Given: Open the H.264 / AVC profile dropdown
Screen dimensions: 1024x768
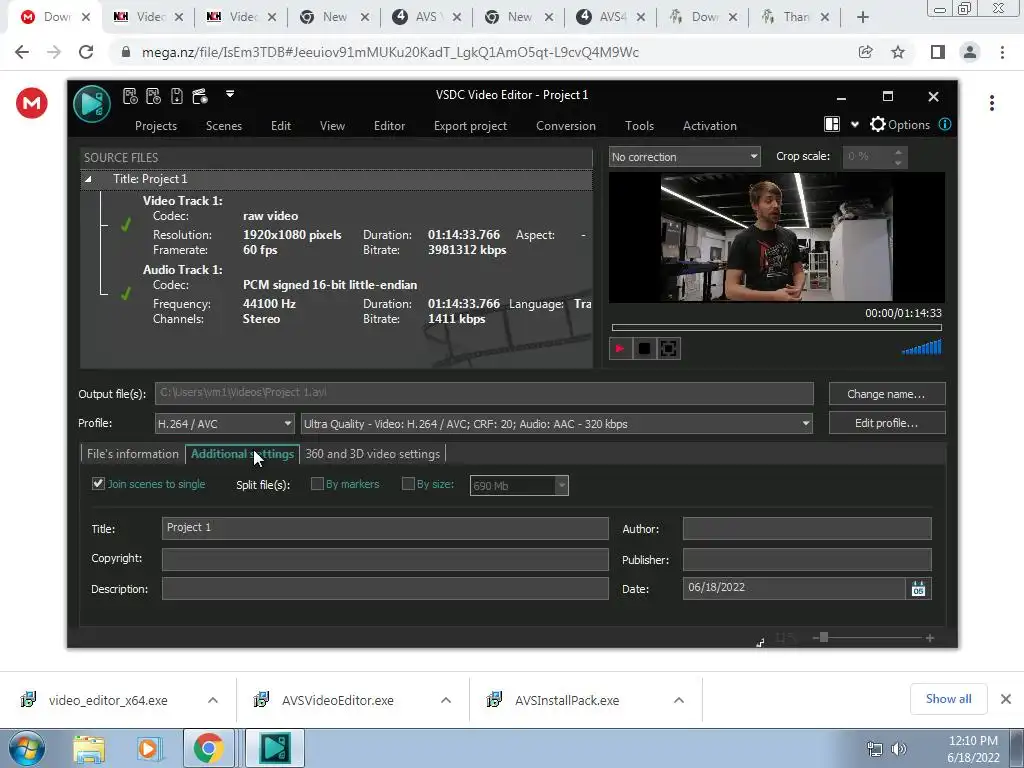Looking at the screenshot, I should tap(224, 424).
